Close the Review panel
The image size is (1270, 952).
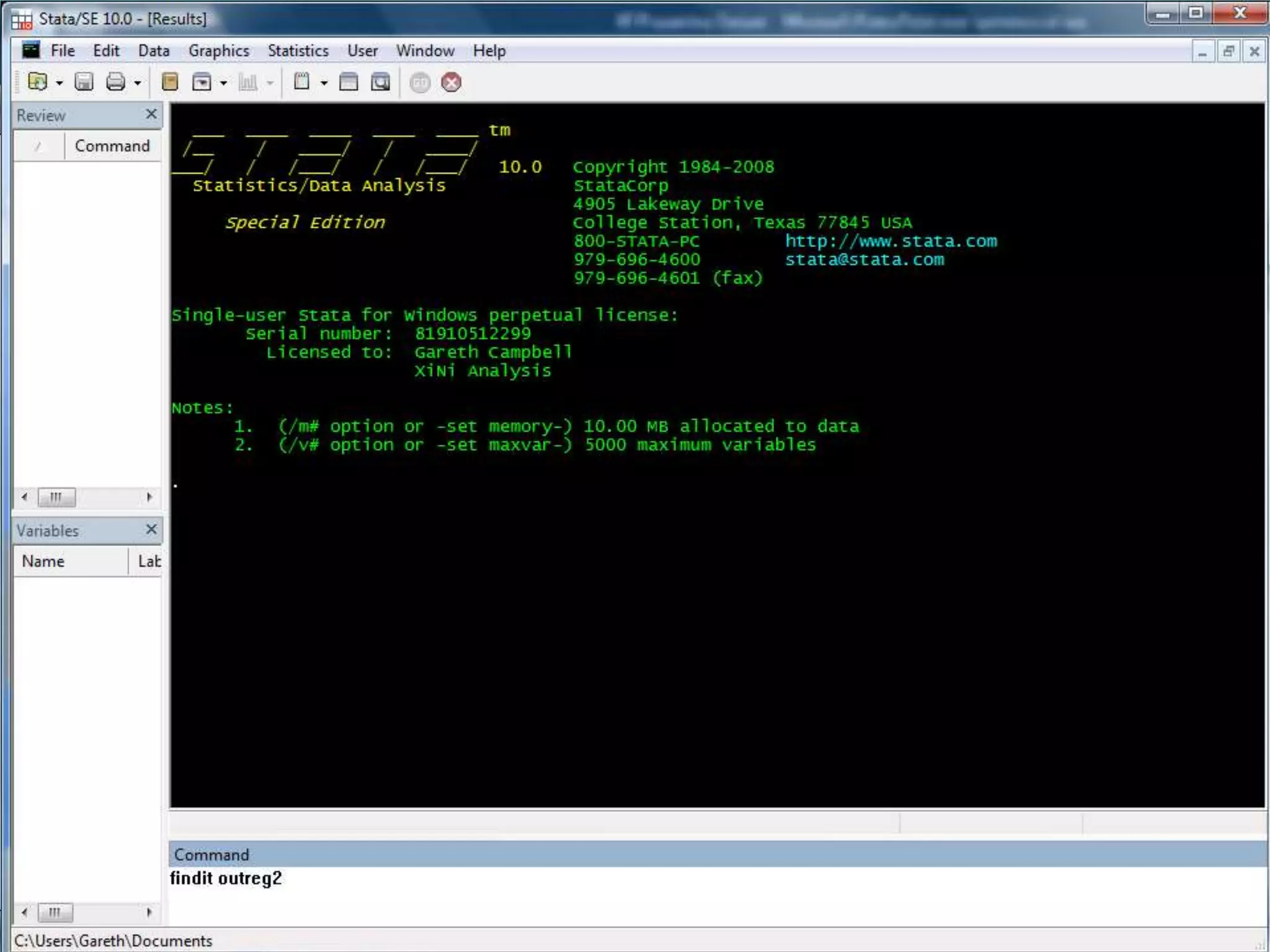click(x=151, y=114)
